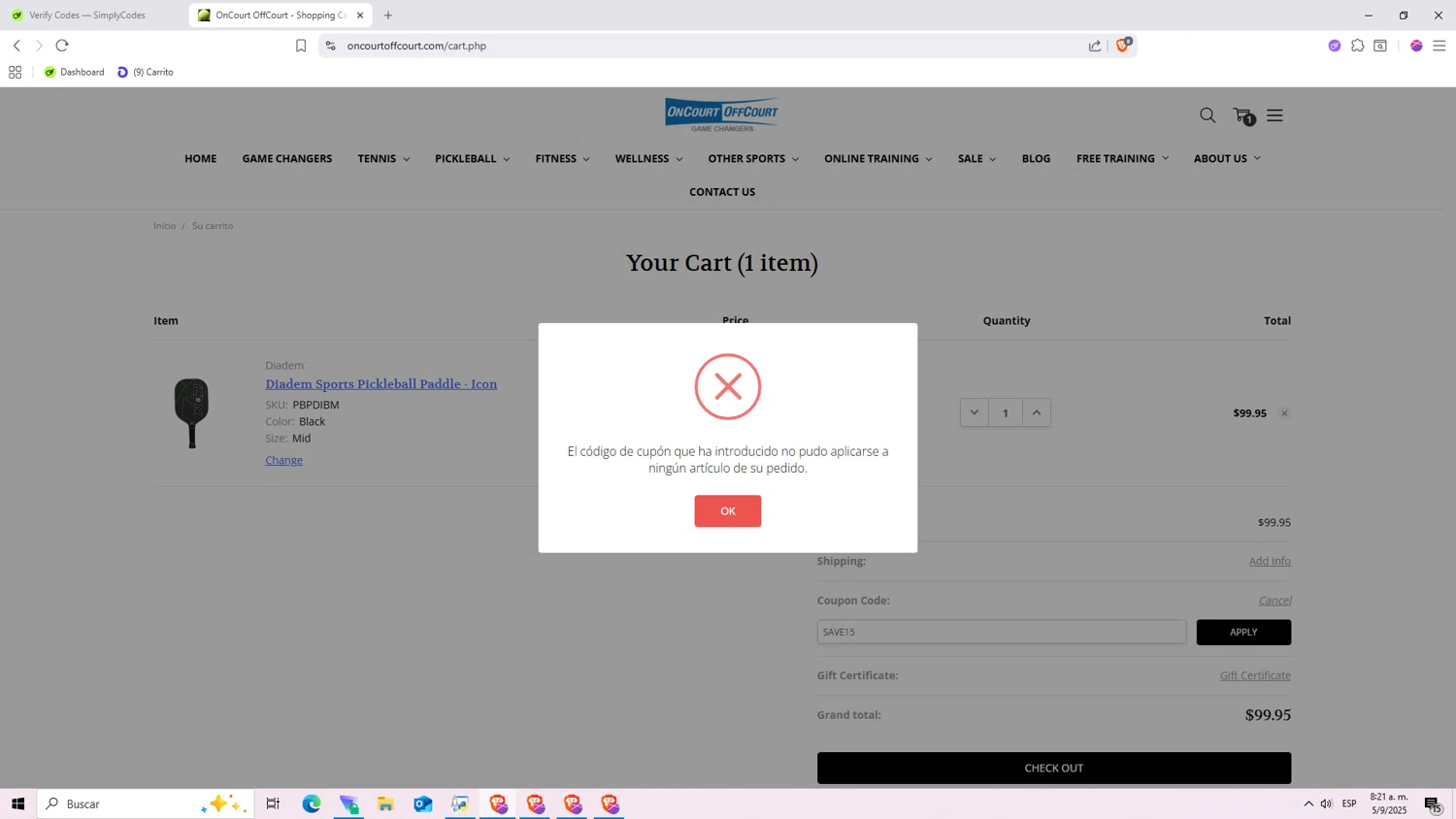The image size is (1456, 819).
Task: Launch Microsoft Edge from taskbar
Action: pyautogui.click(x=312, y=803)
